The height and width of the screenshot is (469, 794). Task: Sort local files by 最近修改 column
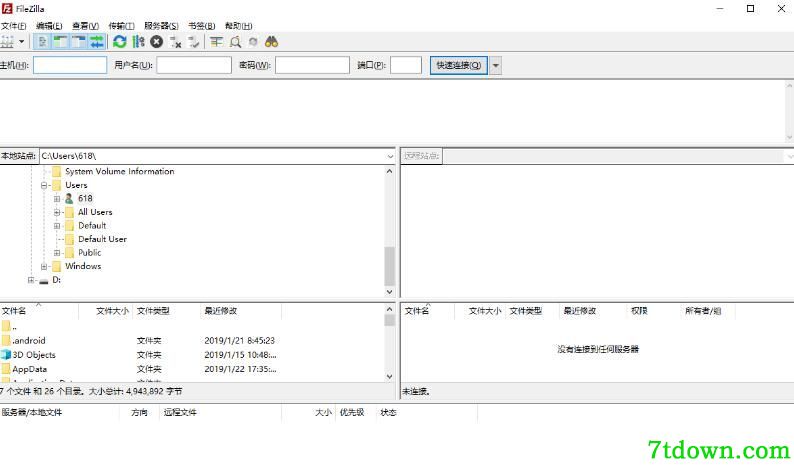click(x=241, y=311)
